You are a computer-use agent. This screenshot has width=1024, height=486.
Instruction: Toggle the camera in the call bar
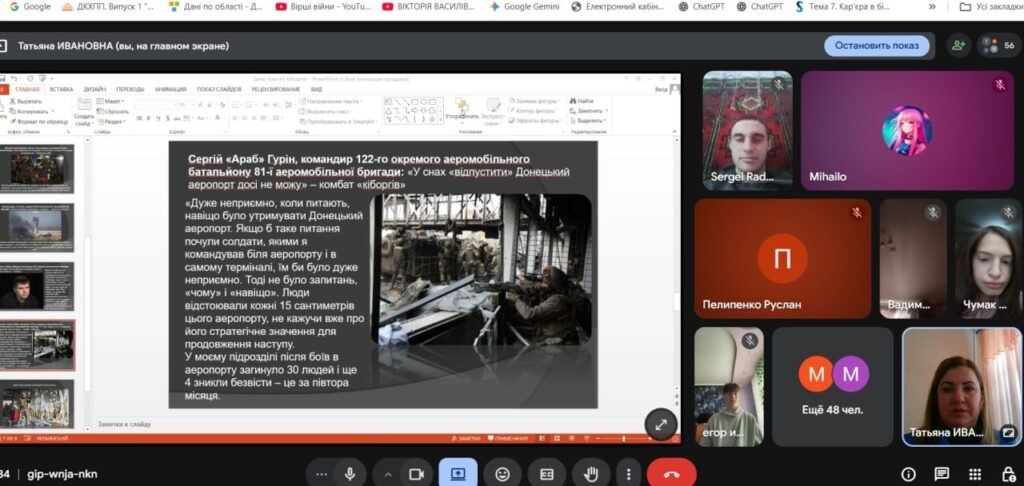pos(414,473)
